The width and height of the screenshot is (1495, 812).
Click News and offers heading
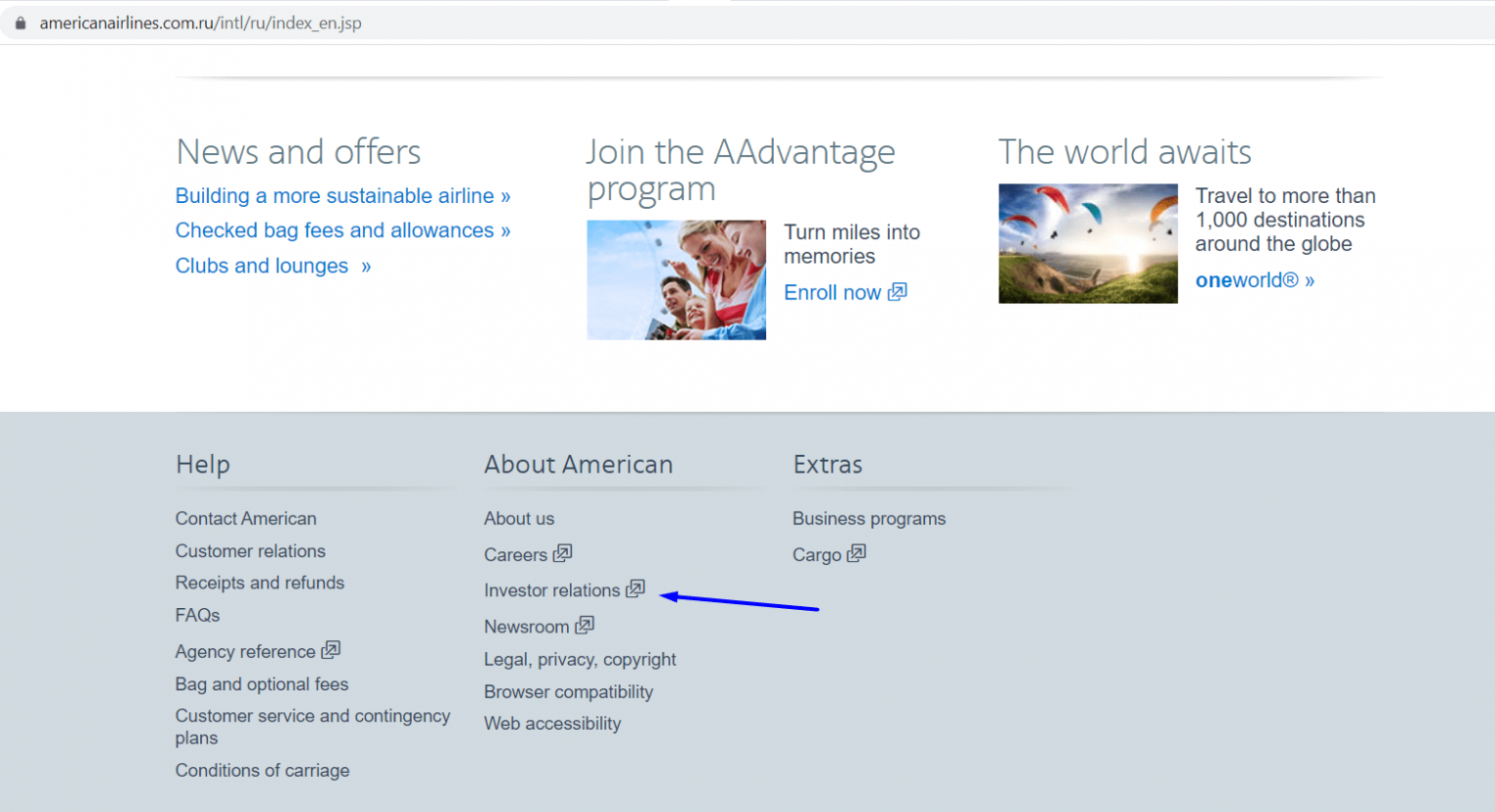pyautogui.click(x=298, y=152)
